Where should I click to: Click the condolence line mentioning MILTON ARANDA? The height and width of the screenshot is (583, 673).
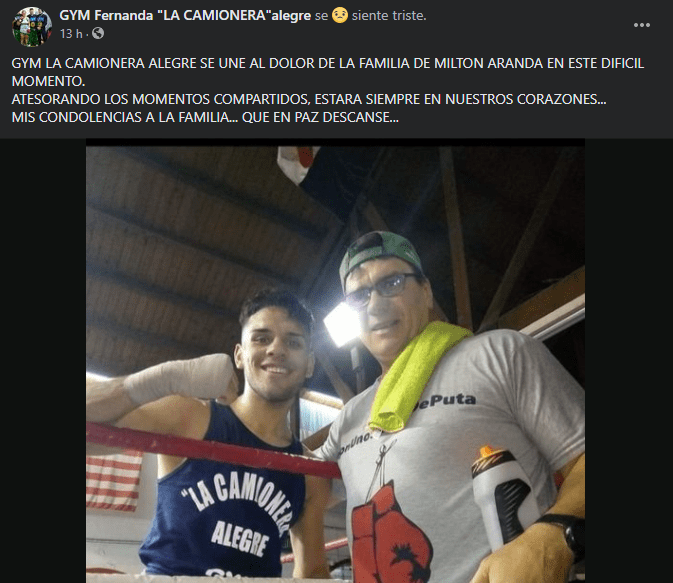pyautogui.click(x=328, y=72)
